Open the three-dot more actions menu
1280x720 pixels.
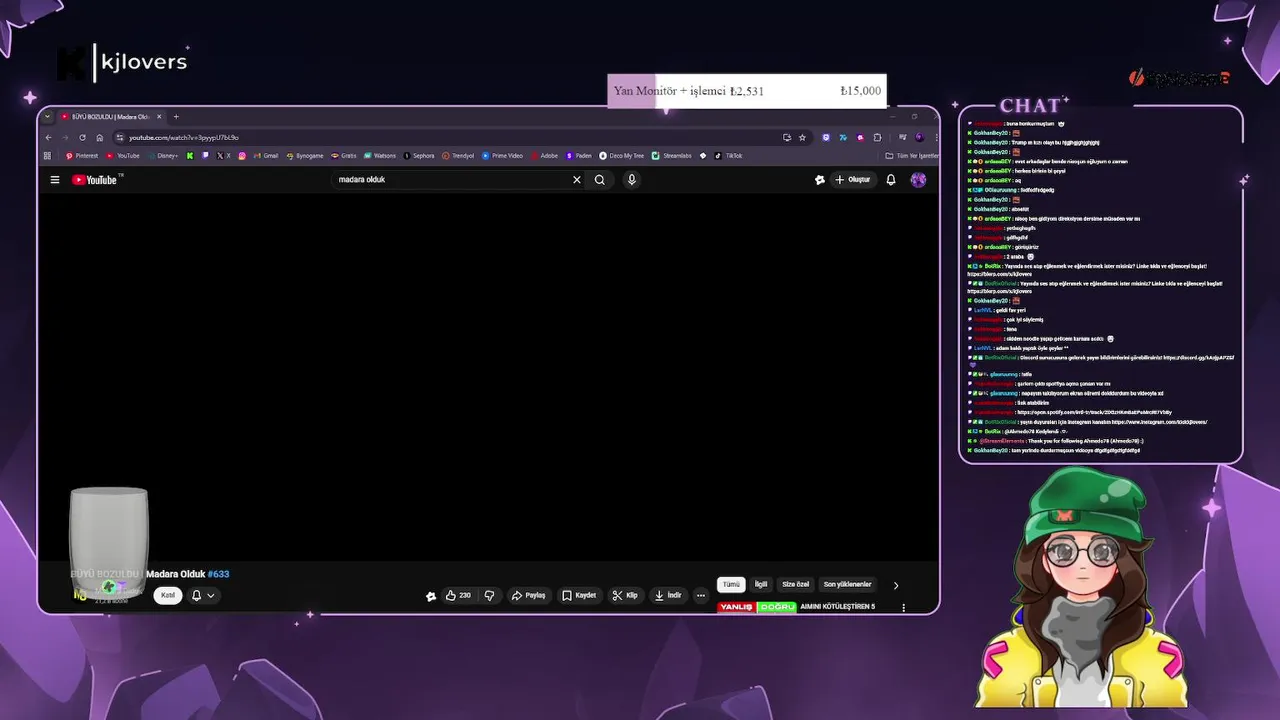point(701,595)
